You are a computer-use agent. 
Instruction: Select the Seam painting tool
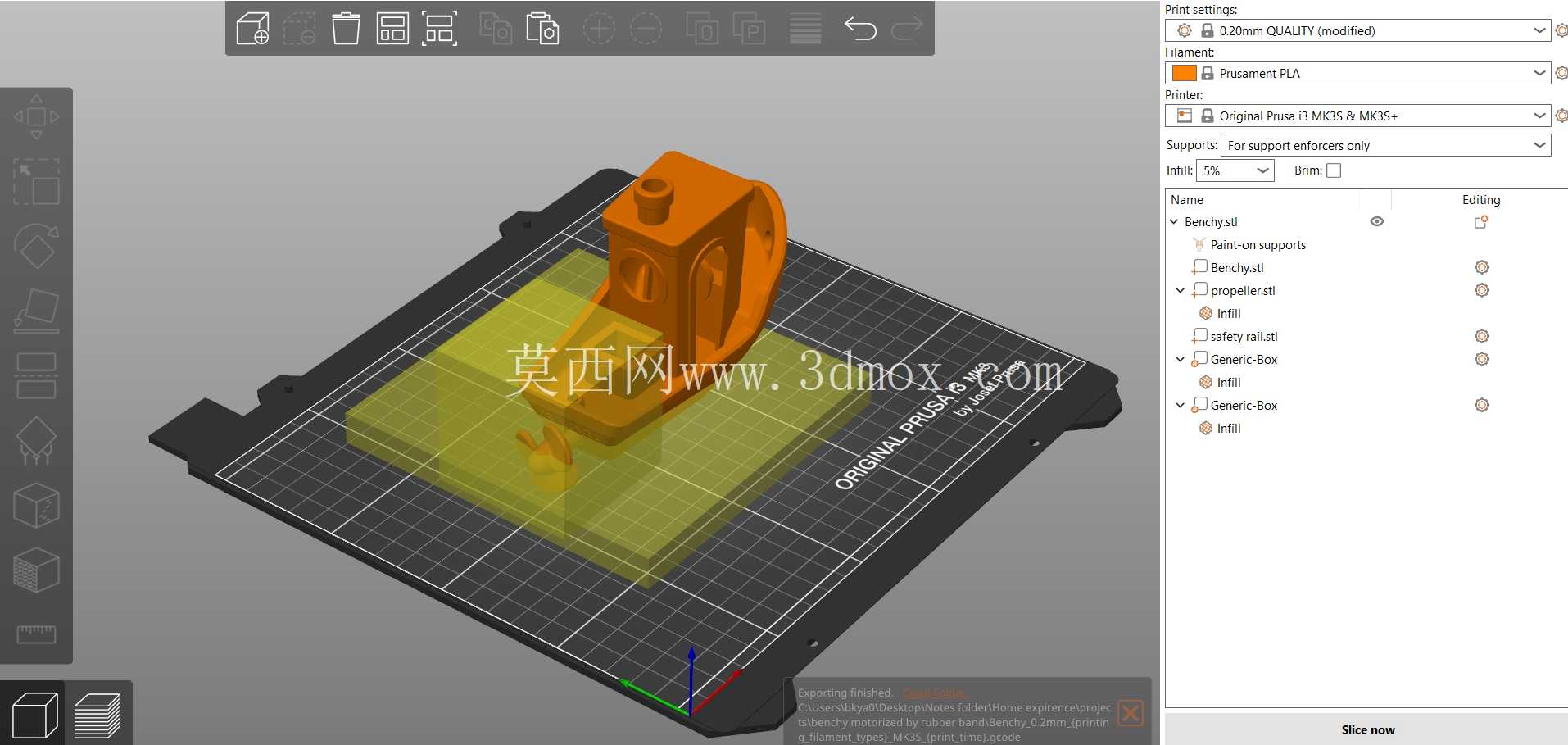pos(36,505)
